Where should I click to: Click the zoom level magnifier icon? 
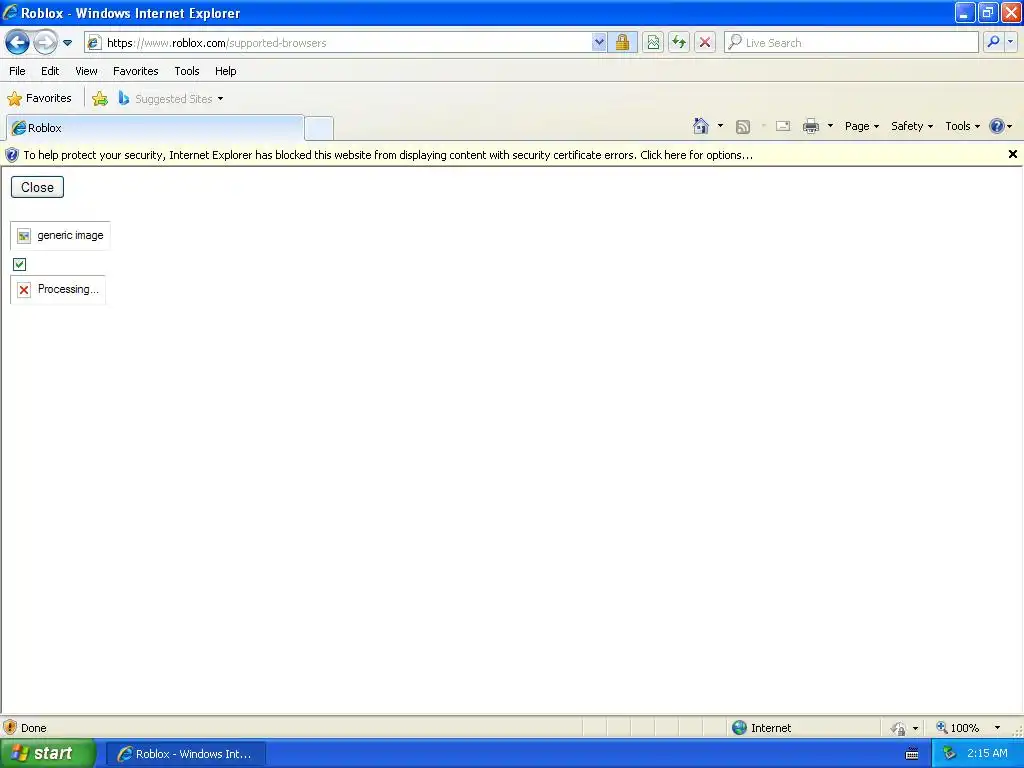point(941,728)
